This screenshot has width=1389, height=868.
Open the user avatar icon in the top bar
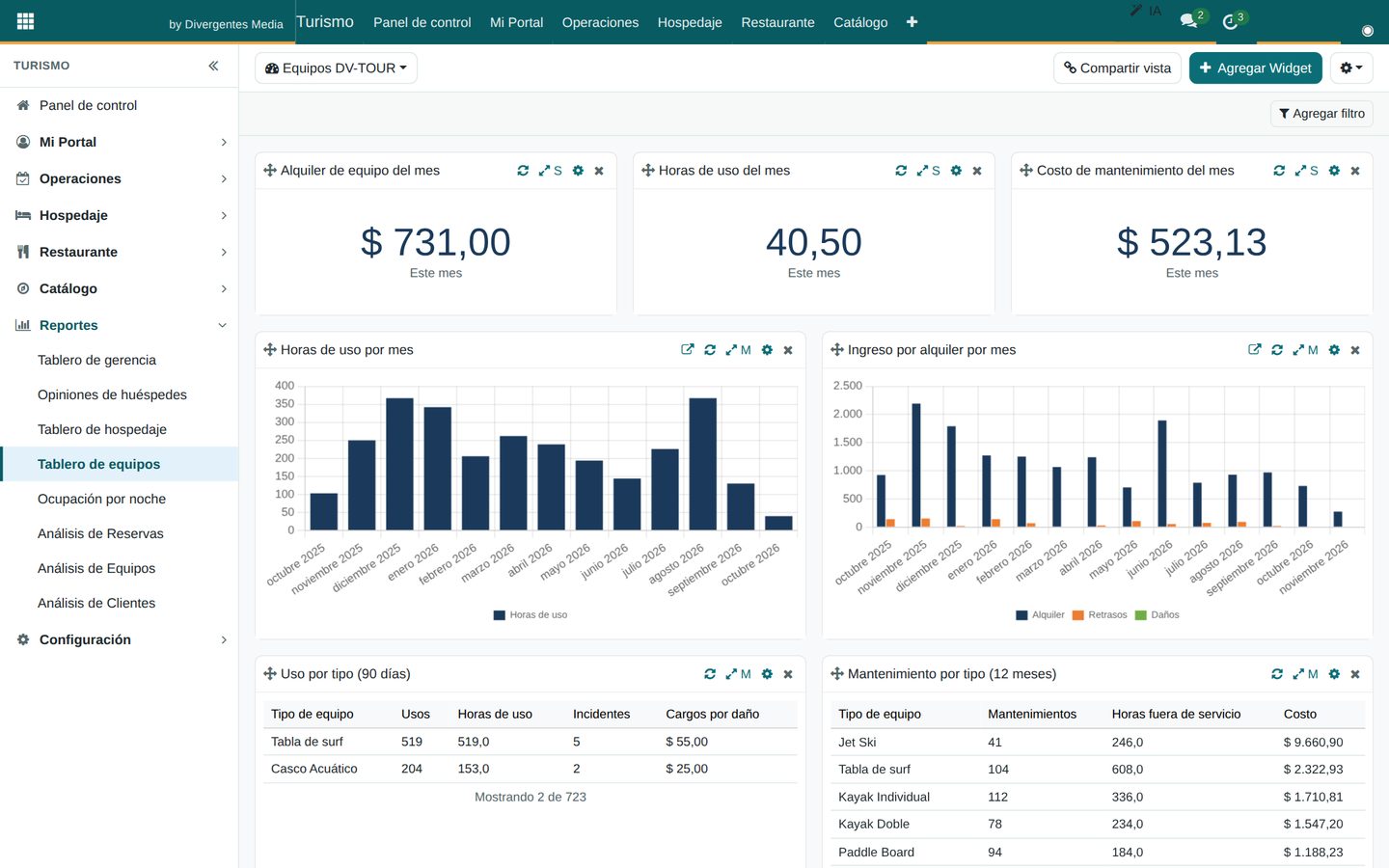click(1367, 31)
